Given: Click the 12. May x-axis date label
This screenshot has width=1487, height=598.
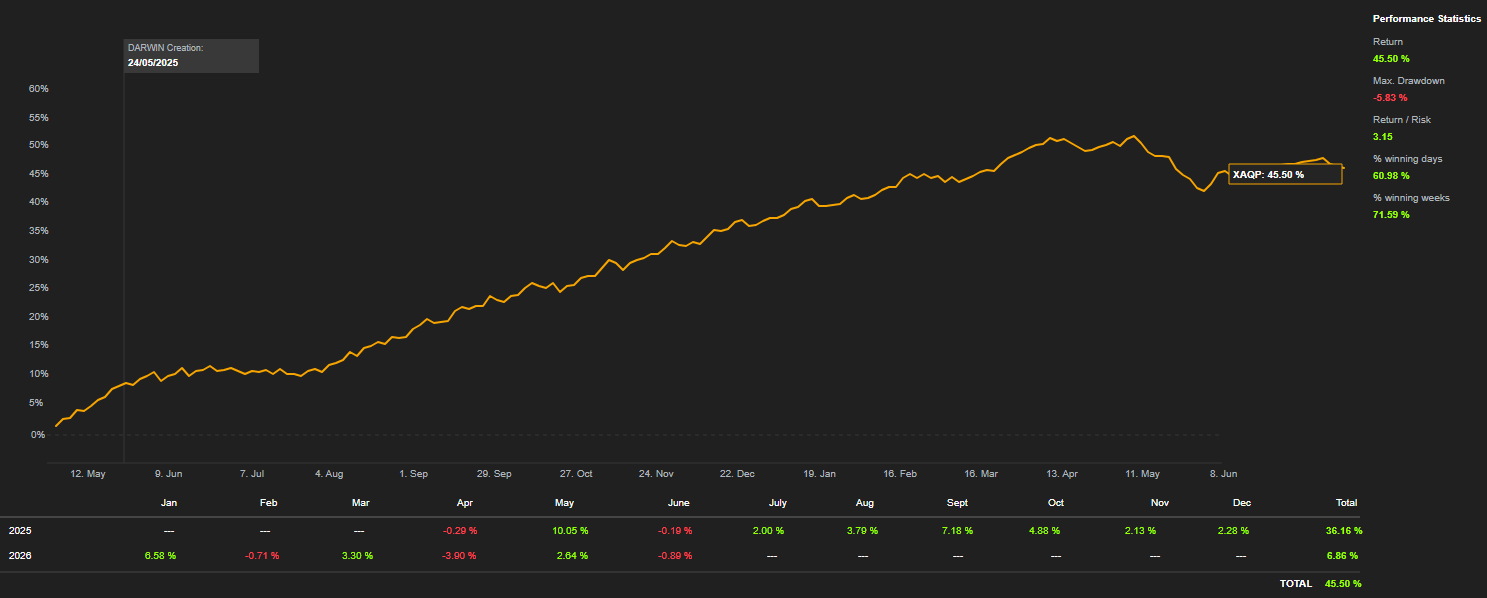Looking at the screenshot, I should (x=88, y=473).
